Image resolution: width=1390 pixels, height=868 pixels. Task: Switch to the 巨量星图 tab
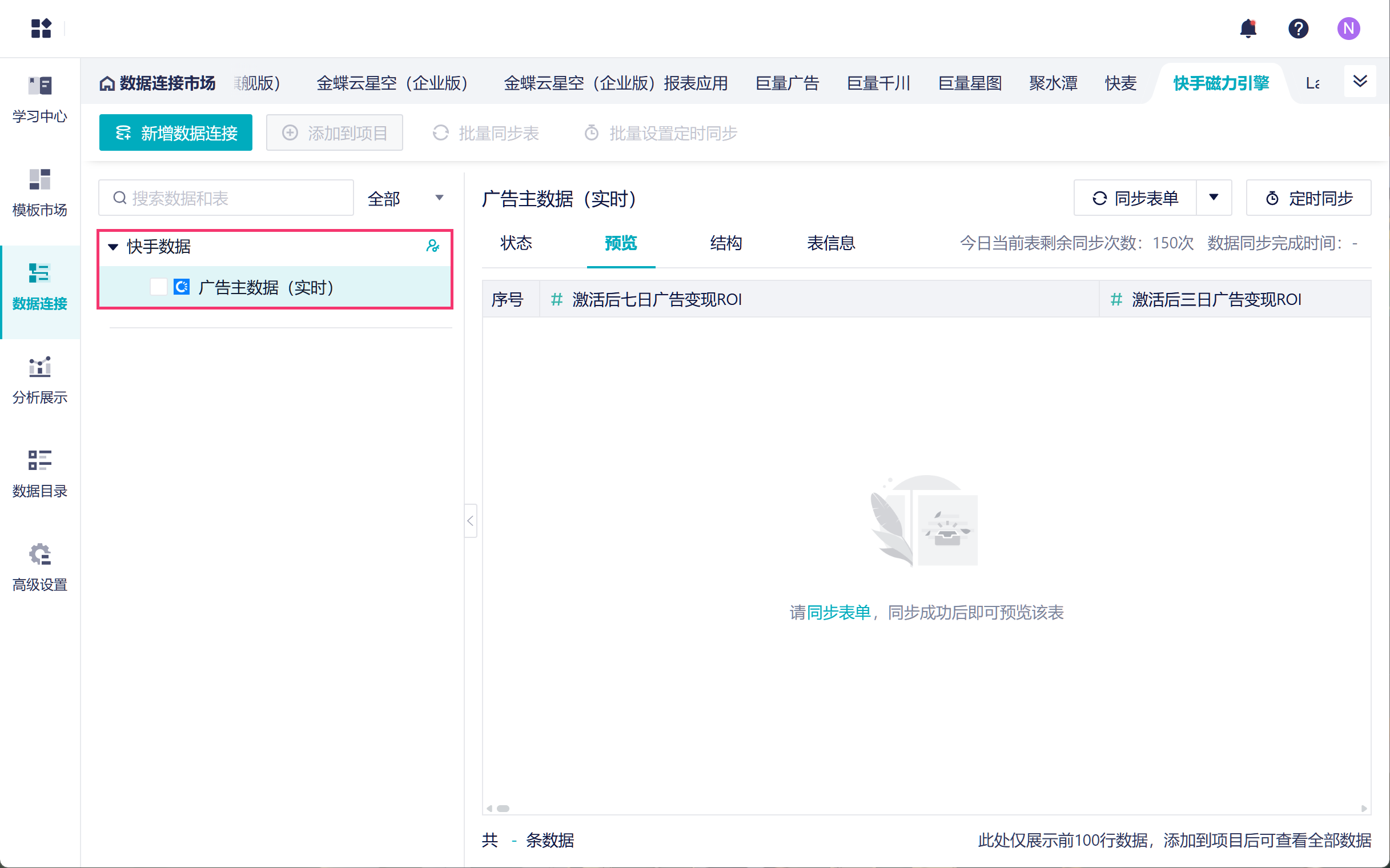click(x=970, y=83)
